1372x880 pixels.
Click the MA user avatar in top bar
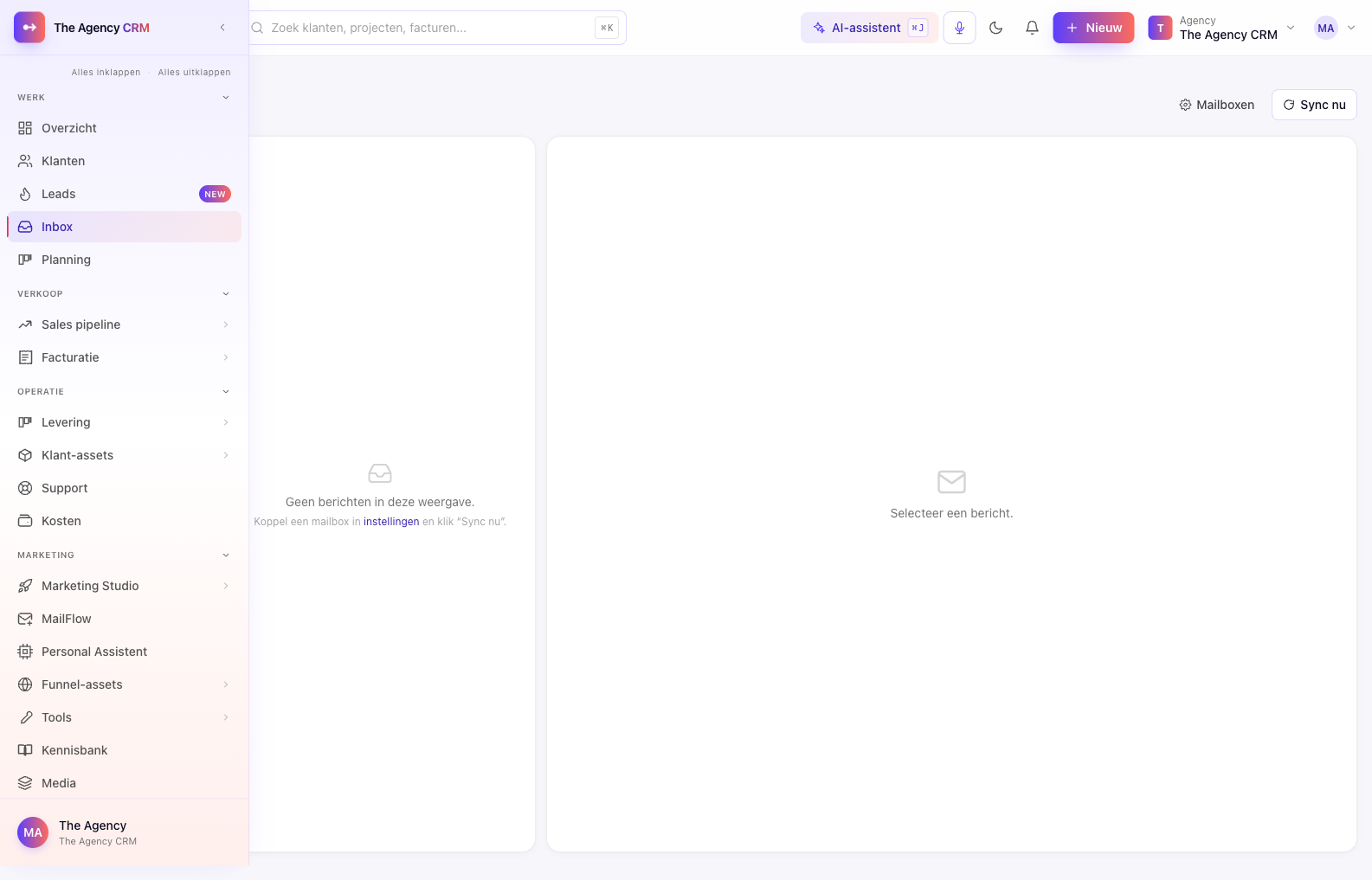tap(1325, 28)
